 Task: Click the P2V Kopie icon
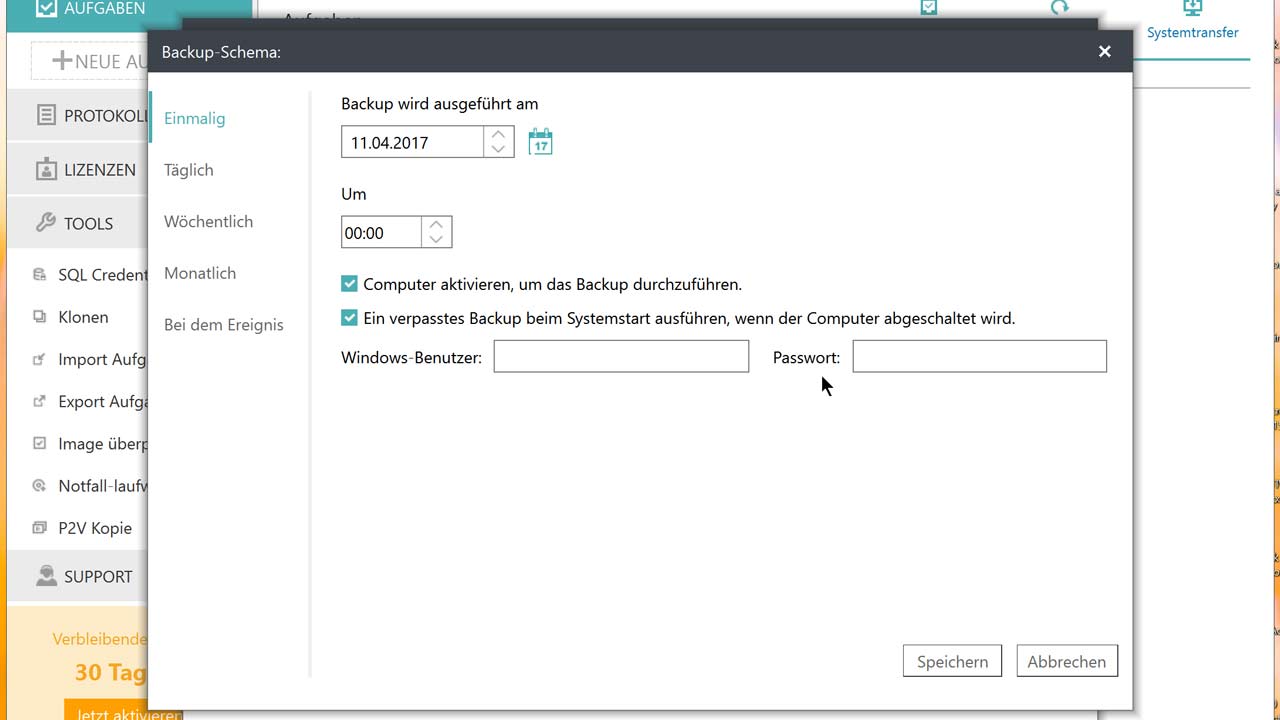[x=40, y=528]
